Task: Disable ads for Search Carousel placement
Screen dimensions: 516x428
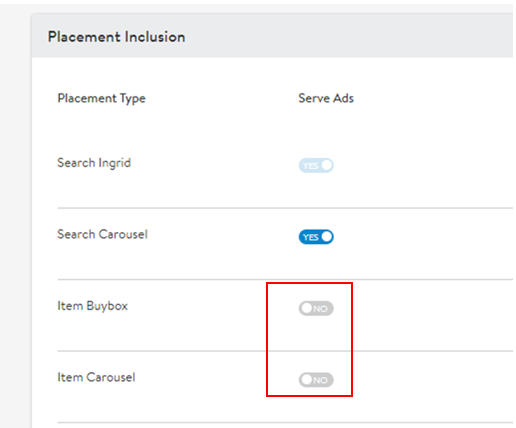Action: pos(316,237)
